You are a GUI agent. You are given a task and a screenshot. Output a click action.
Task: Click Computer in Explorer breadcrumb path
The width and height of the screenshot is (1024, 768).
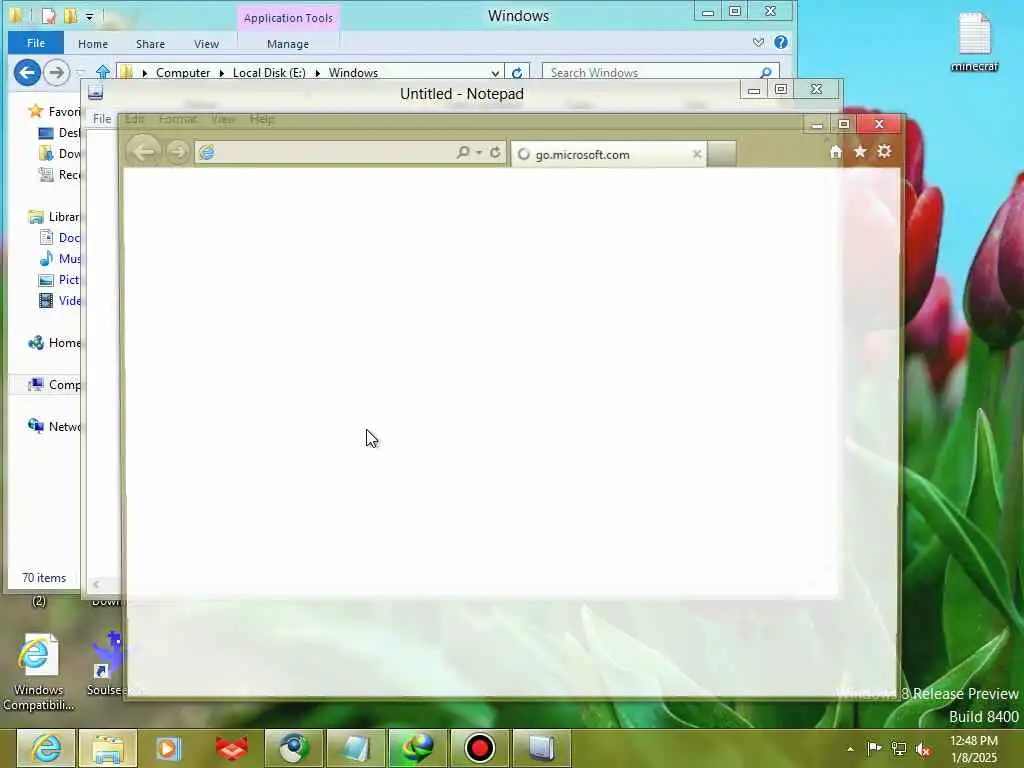click(183, 72)
